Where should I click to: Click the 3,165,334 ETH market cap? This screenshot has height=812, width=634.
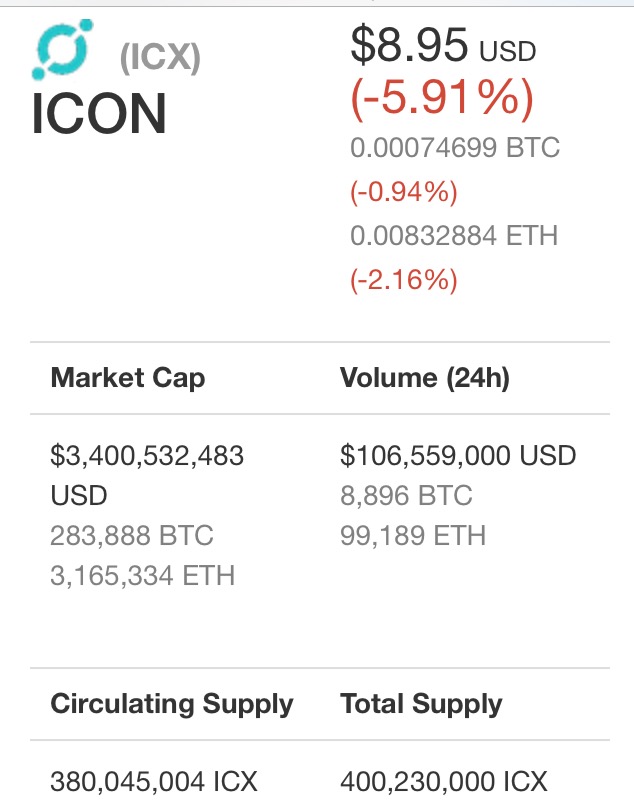pyautogui.click(x=142, y=576)
